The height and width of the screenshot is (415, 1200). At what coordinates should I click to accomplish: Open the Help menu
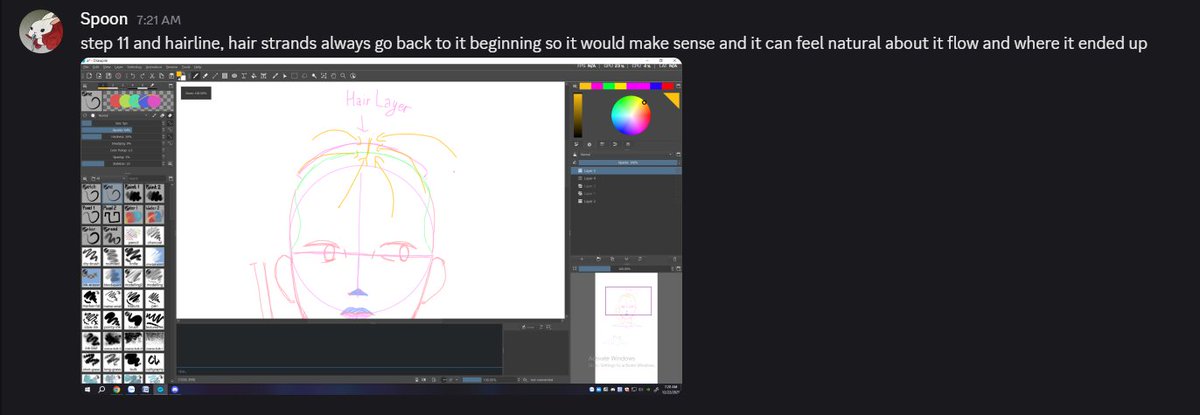(x=197, y=67)
